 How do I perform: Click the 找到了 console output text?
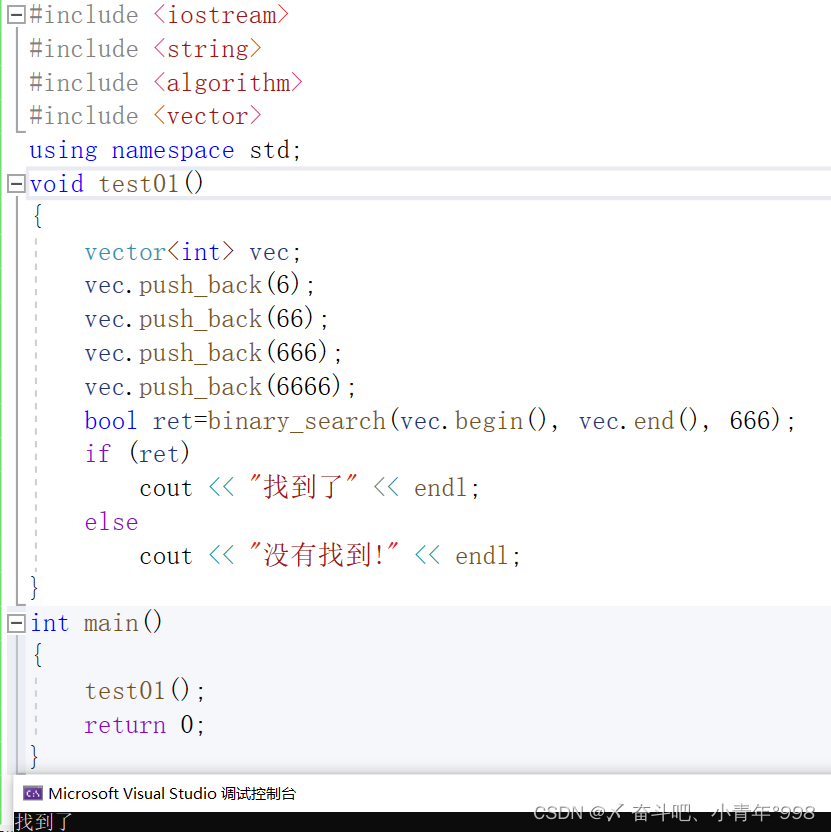point(44,822)
